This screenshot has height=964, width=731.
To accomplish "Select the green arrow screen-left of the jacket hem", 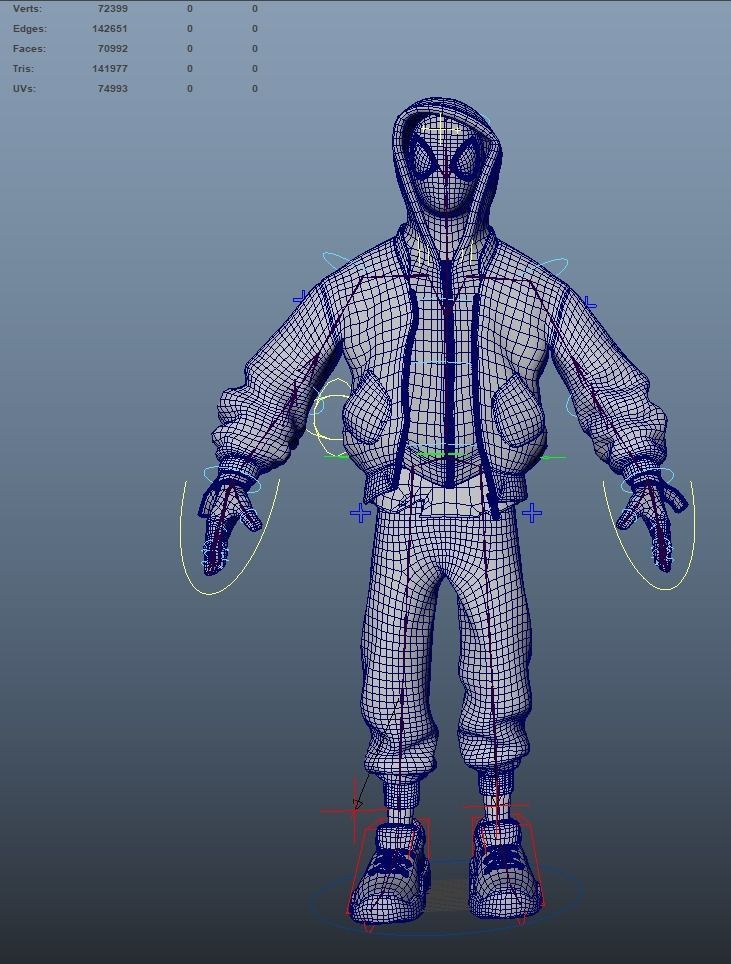I will pyautogui.click(x=336, y=456).
